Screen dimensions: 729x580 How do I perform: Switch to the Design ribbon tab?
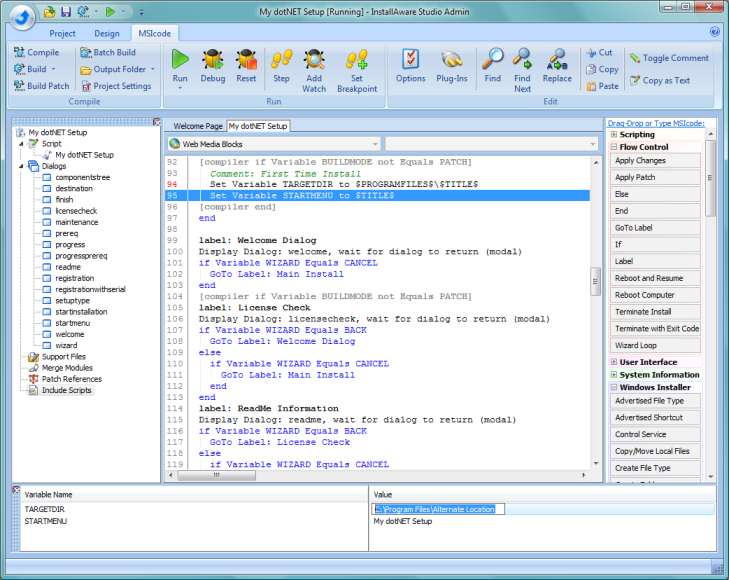click(106, 33)
